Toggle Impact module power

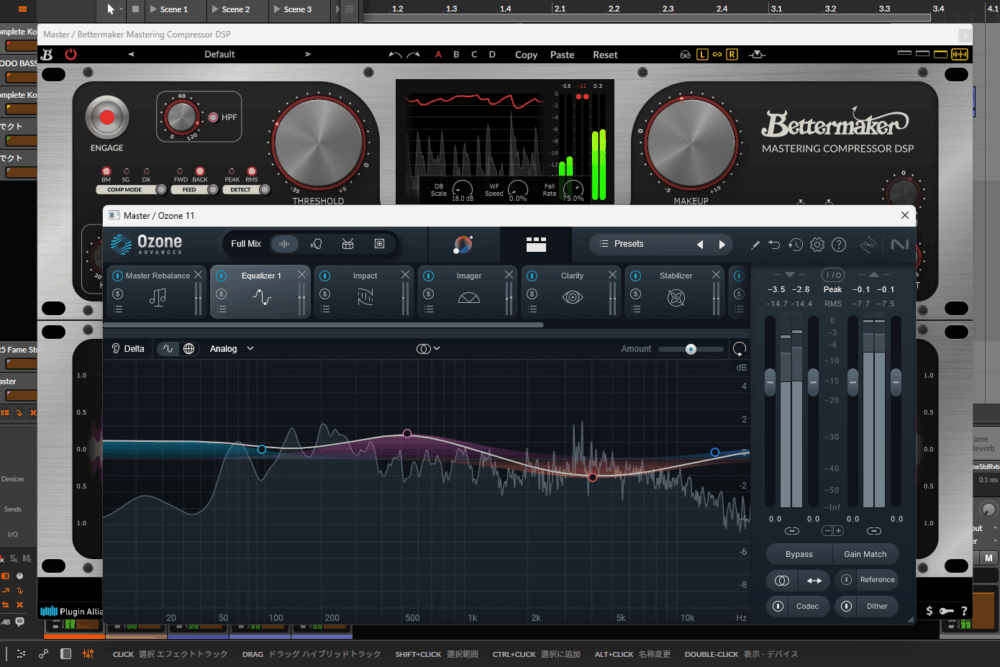(325, 275)
